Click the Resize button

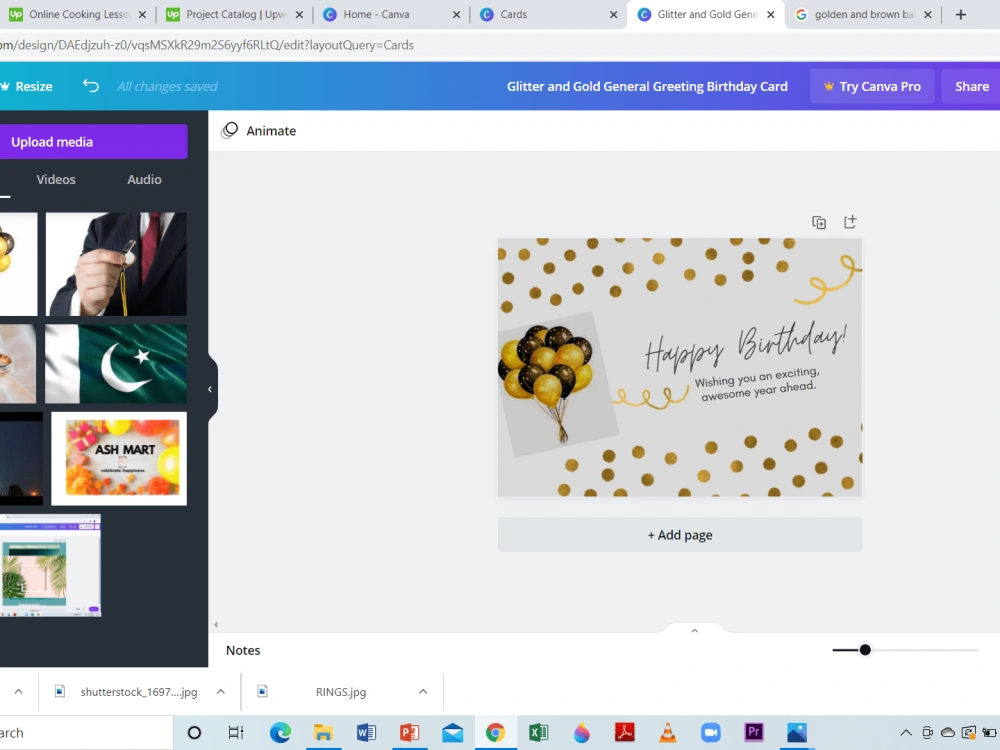tap(27, 86)
